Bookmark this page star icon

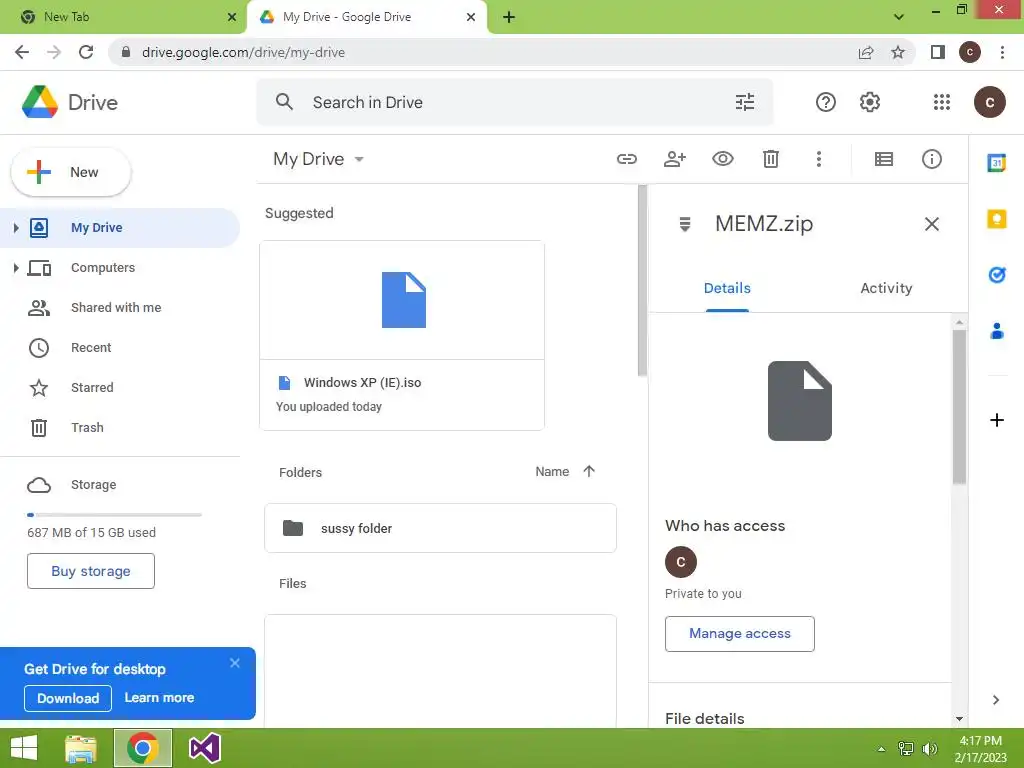pyautogui.click(x=898, y=52)
